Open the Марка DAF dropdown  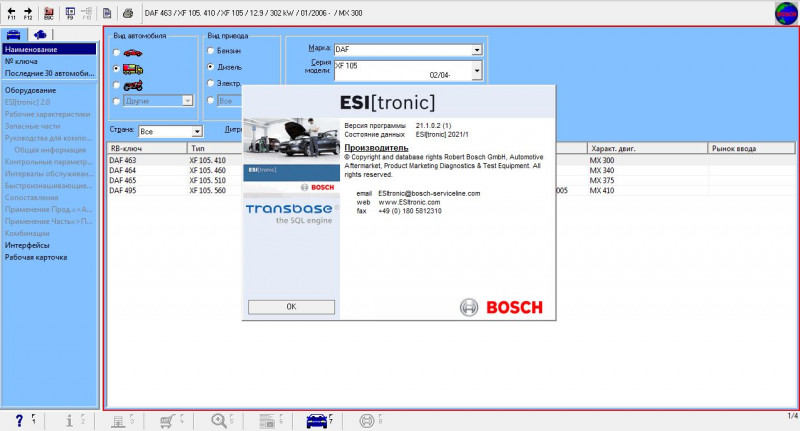[x=477, y=49]
